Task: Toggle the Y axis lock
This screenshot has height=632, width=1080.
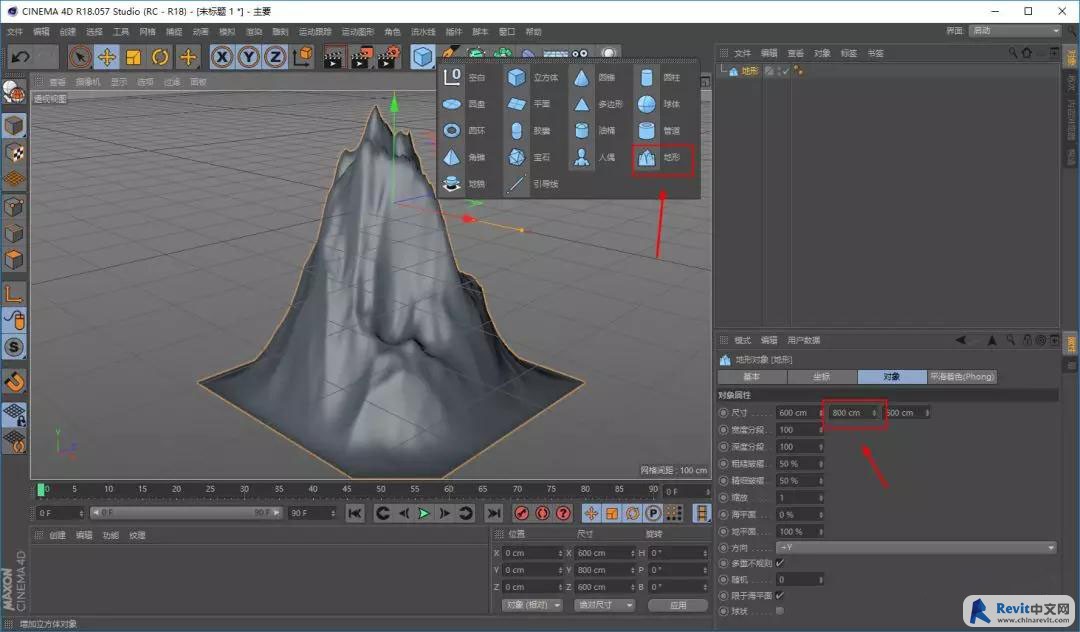Action: [248, 56]
